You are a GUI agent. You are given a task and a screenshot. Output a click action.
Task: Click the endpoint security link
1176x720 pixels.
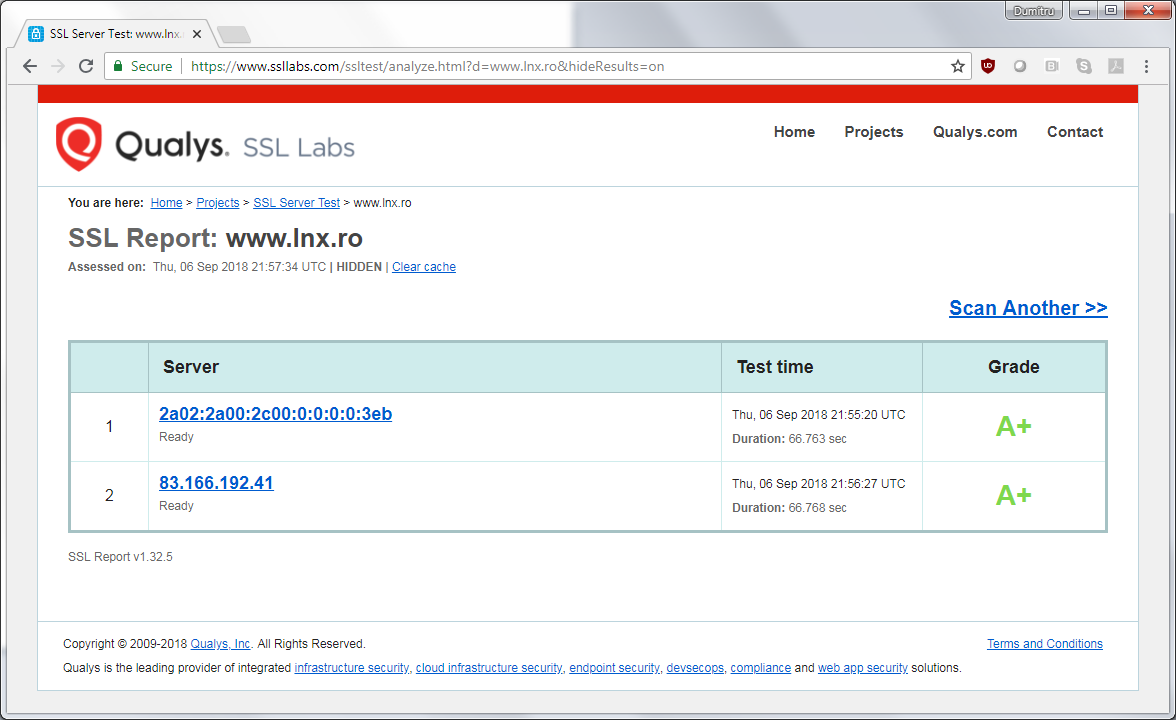(614, 668)
